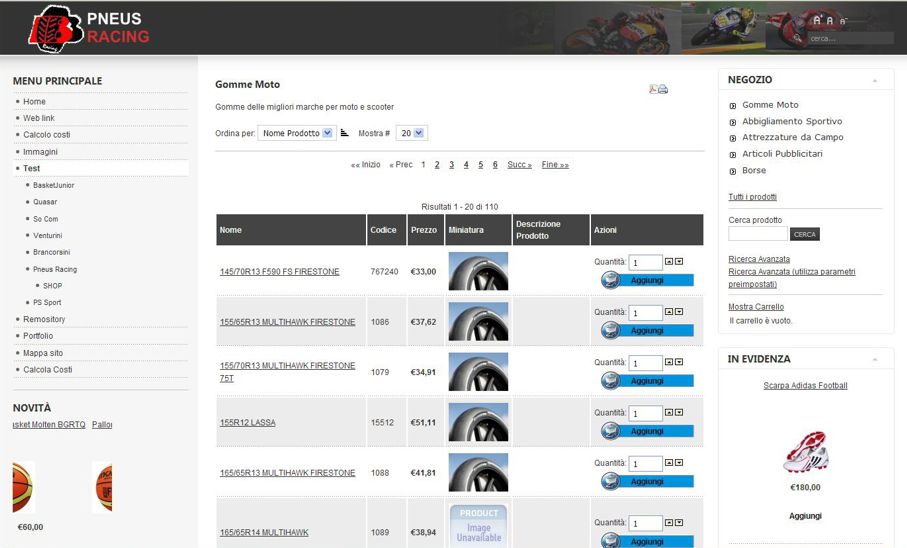The image size is (907, 548).
Task: Click the arrow icon beside Gomme Moto
Action: click(x=733, y=105)
